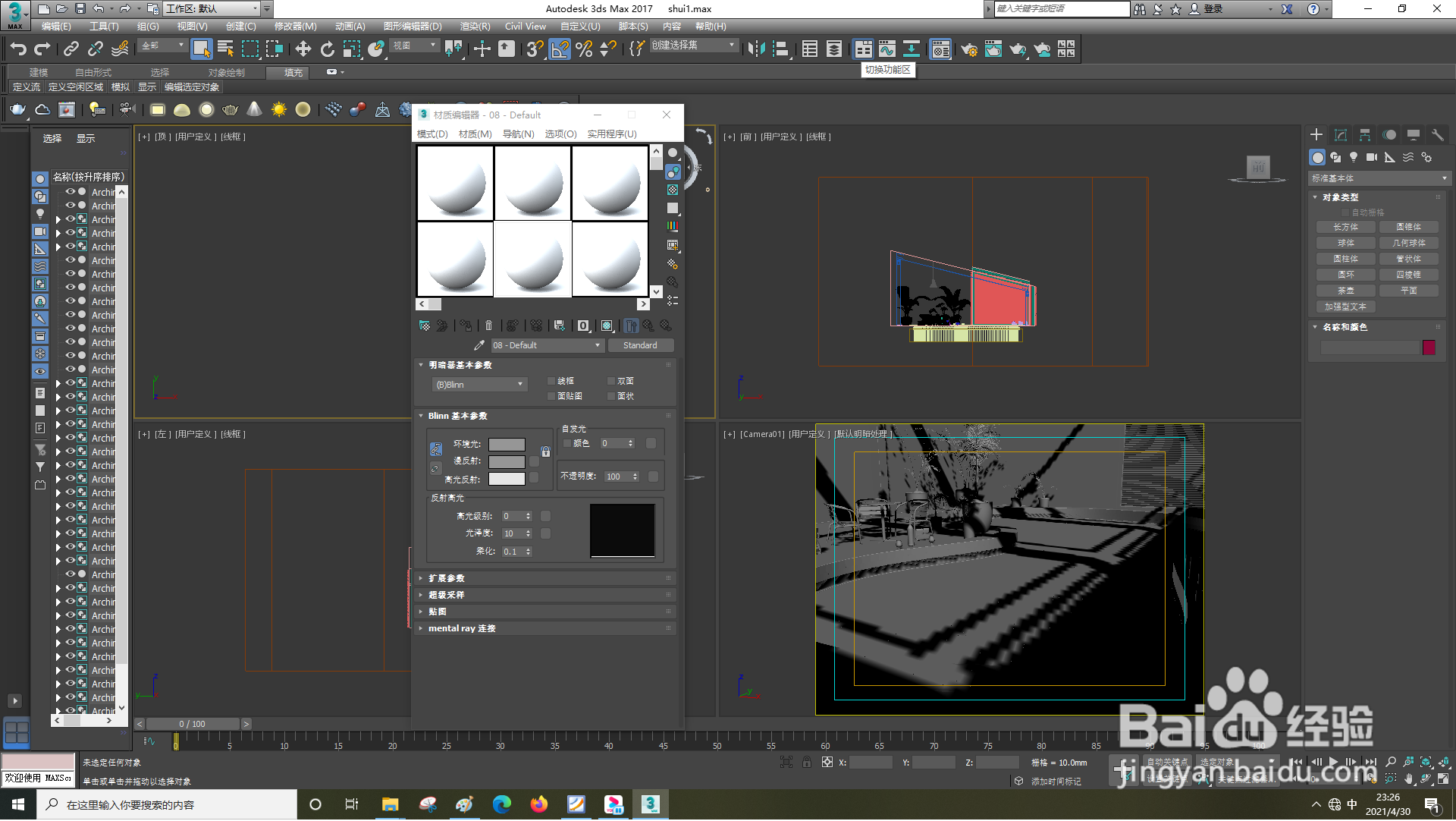The height and width of the screenshot is (821, 1456).
Task: Open the Utilities wrench panel tab
Action: tap(1437, 135)
